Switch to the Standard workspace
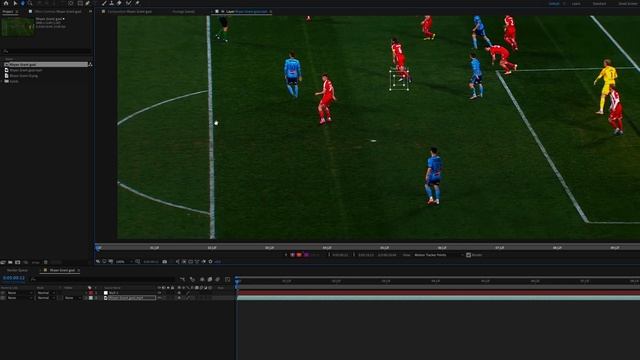This screenshot has height=360, width=640. point(599,3)
